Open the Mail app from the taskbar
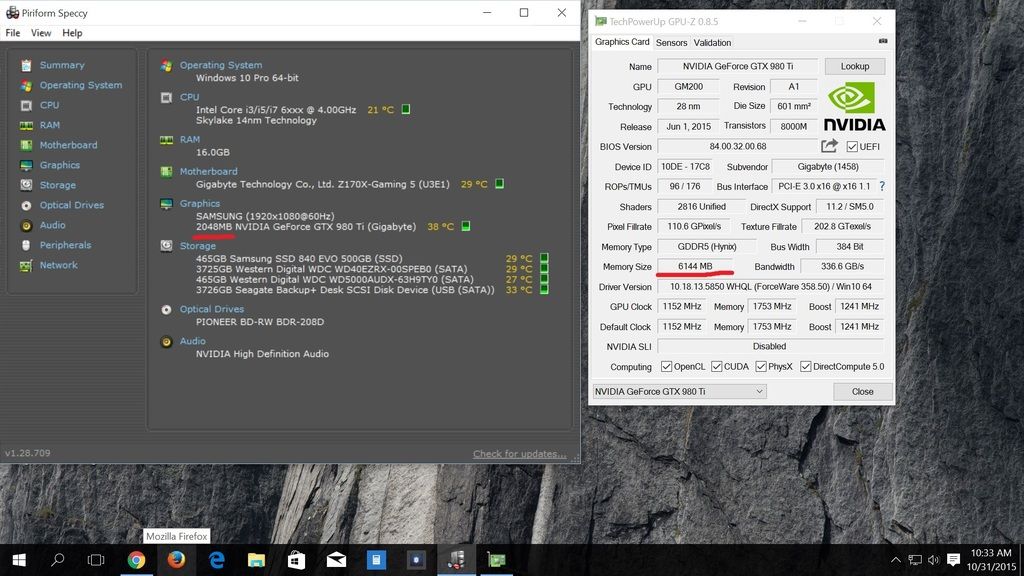 click(x=336, y=560)
